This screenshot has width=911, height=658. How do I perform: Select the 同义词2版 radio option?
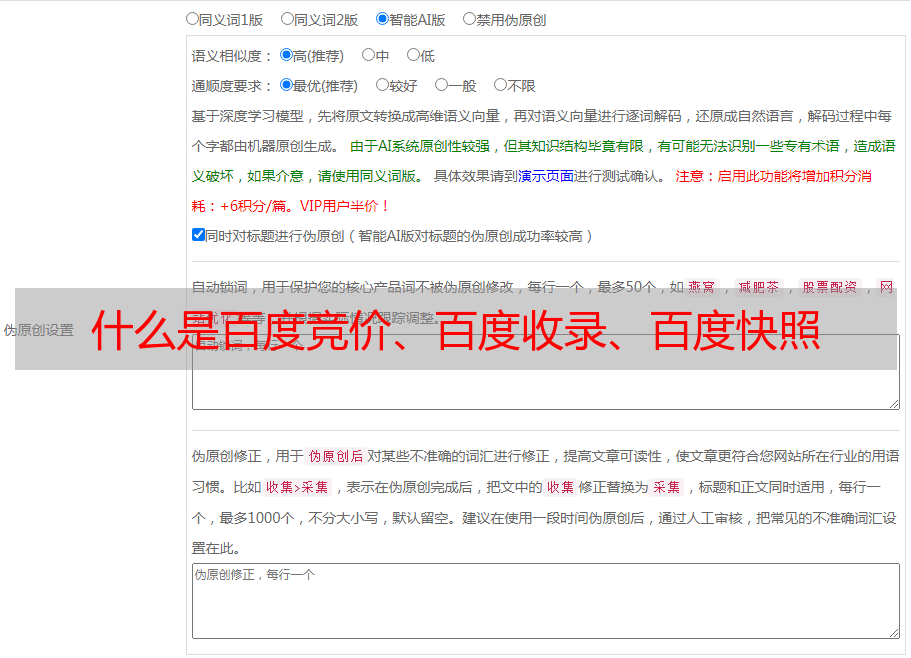pos(287,19)
